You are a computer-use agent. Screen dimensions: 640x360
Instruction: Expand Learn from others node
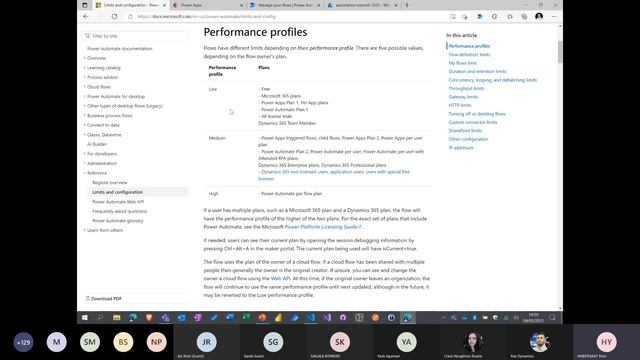(x=84, y=230)
